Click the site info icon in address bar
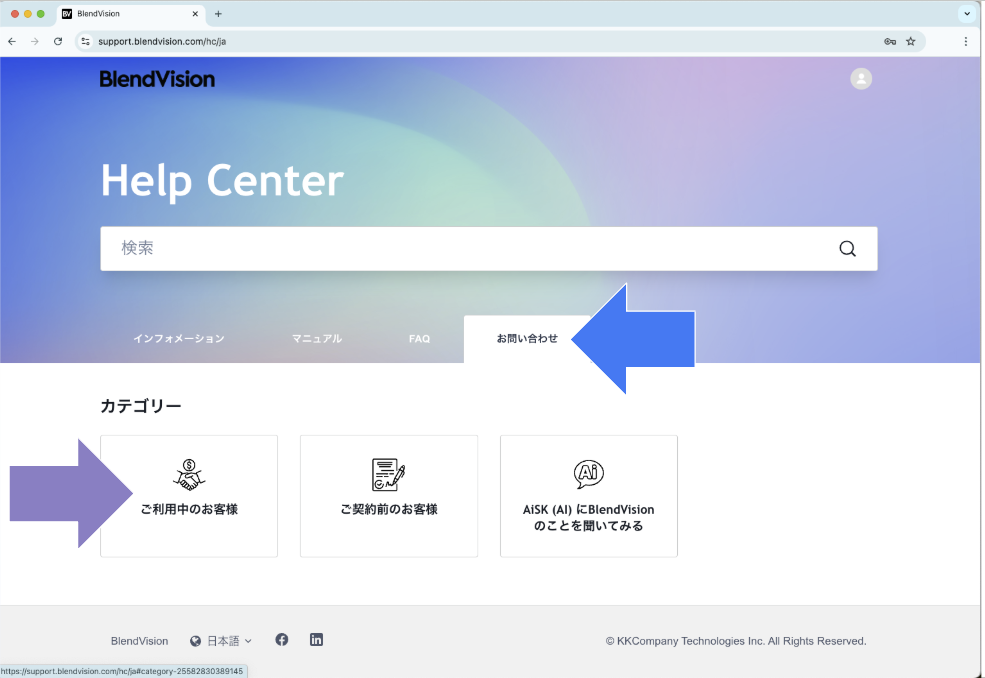The image size is (985, 678). [x=85, y=41]
